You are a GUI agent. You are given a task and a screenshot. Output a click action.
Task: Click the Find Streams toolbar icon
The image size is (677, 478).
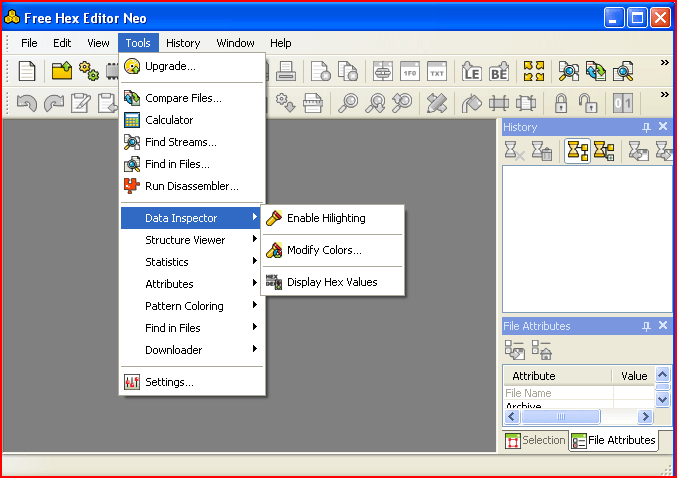click(569, 71)
